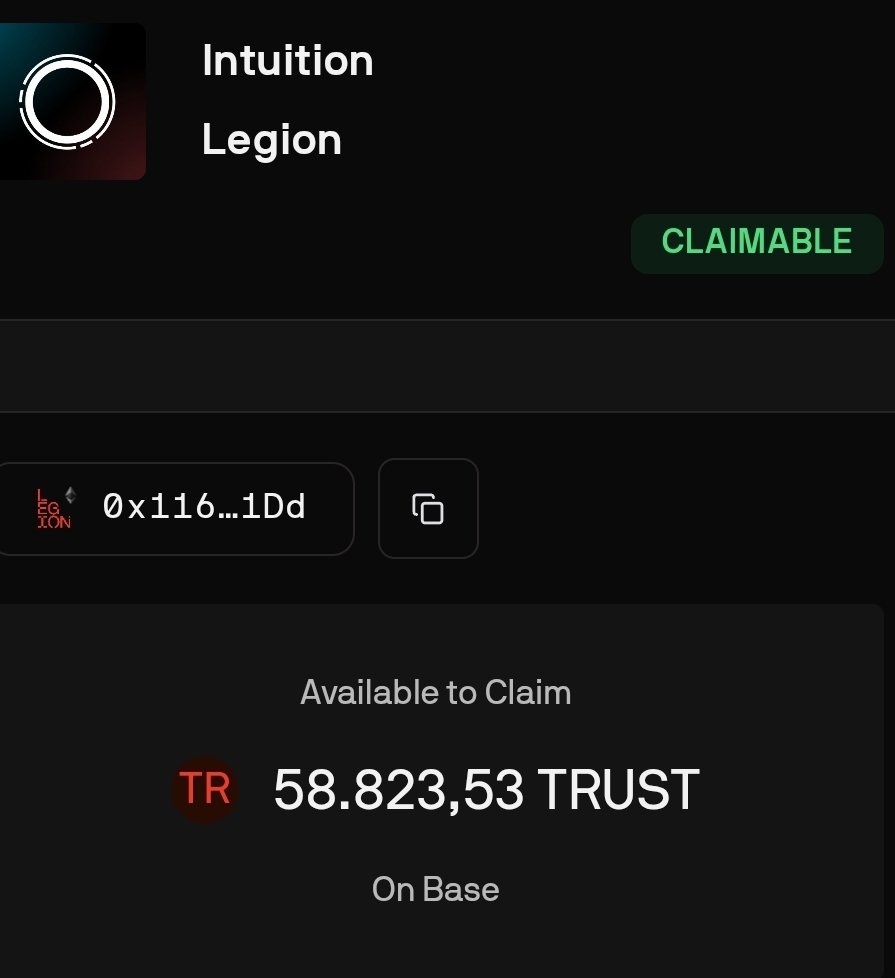Click the TRUST token symbol text
The height and width of the screenshot is (978, 895).
[618, 790]
